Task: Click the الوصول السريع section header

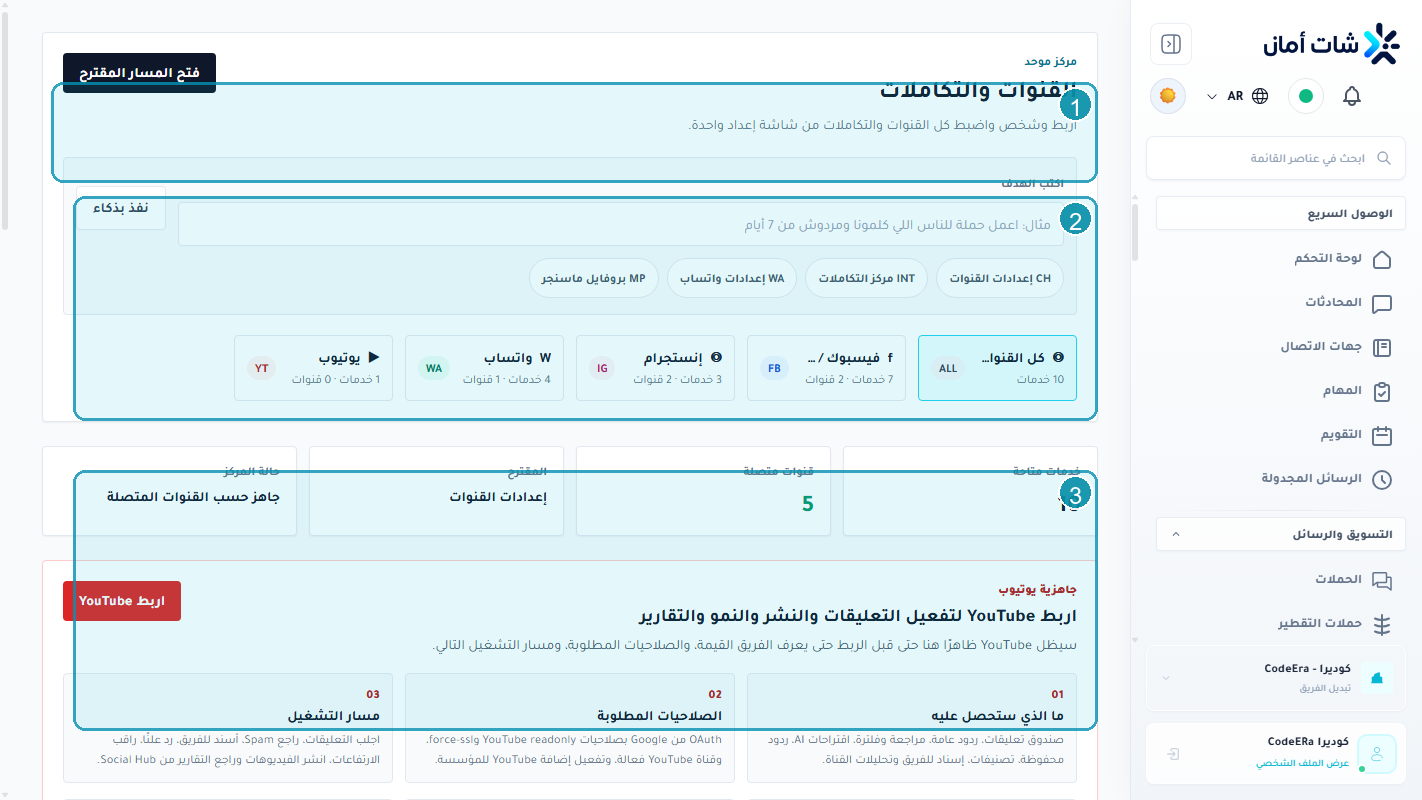Action: (x=1281, y=214)
